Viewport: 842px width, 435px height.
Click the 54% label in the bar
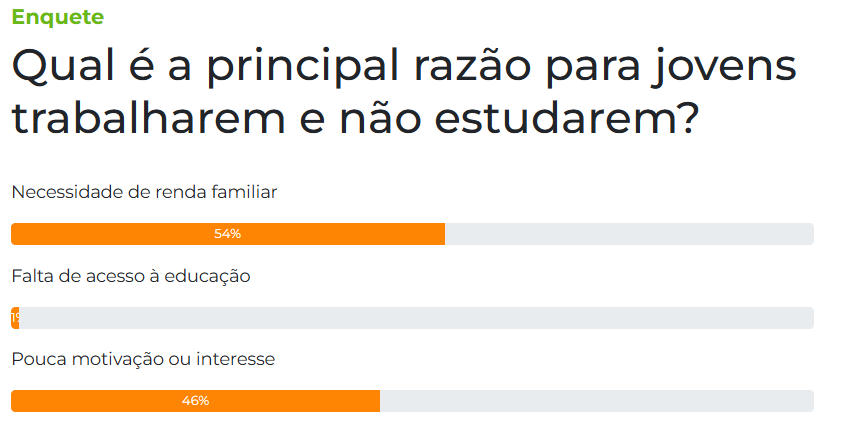[228, 234]
